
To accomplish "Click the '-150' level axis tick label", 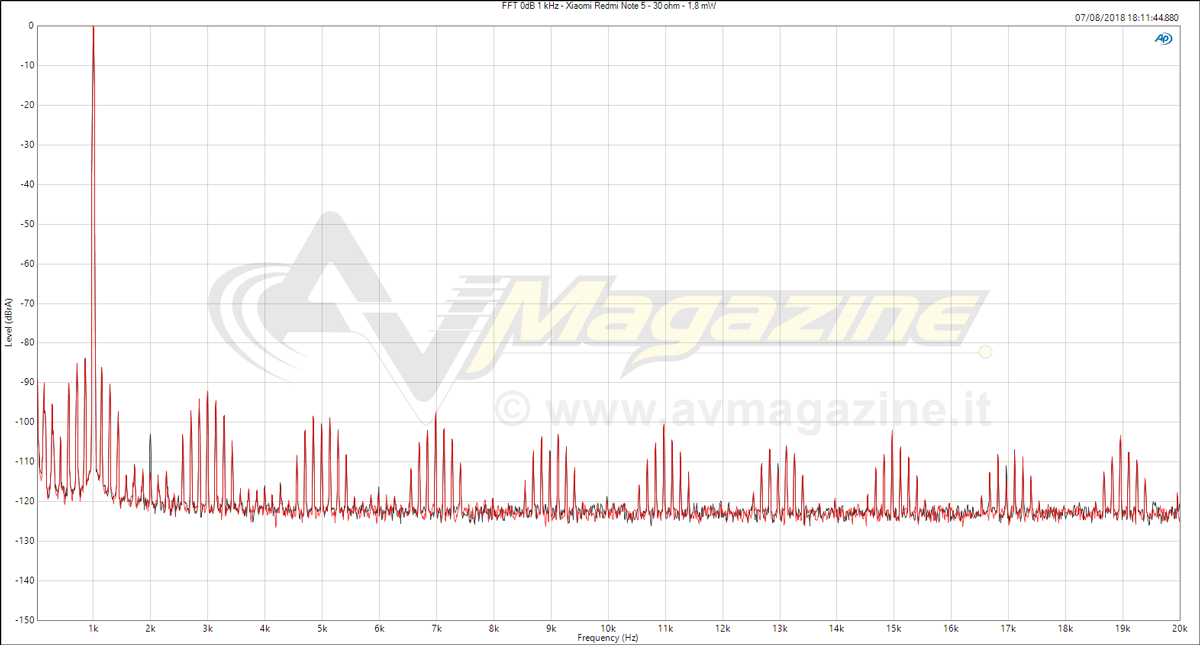I will click(25, 619).
